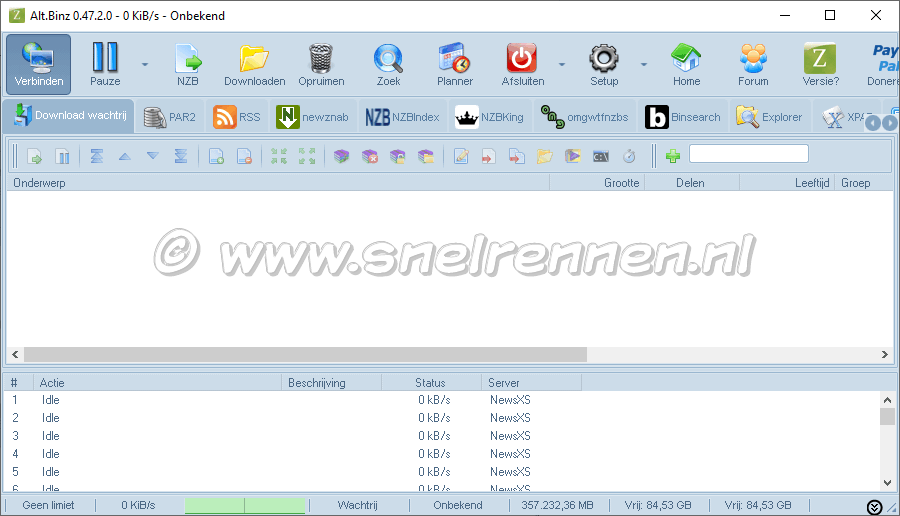
Task: Click the PayPal Doneren button
Action: (882, 64)
